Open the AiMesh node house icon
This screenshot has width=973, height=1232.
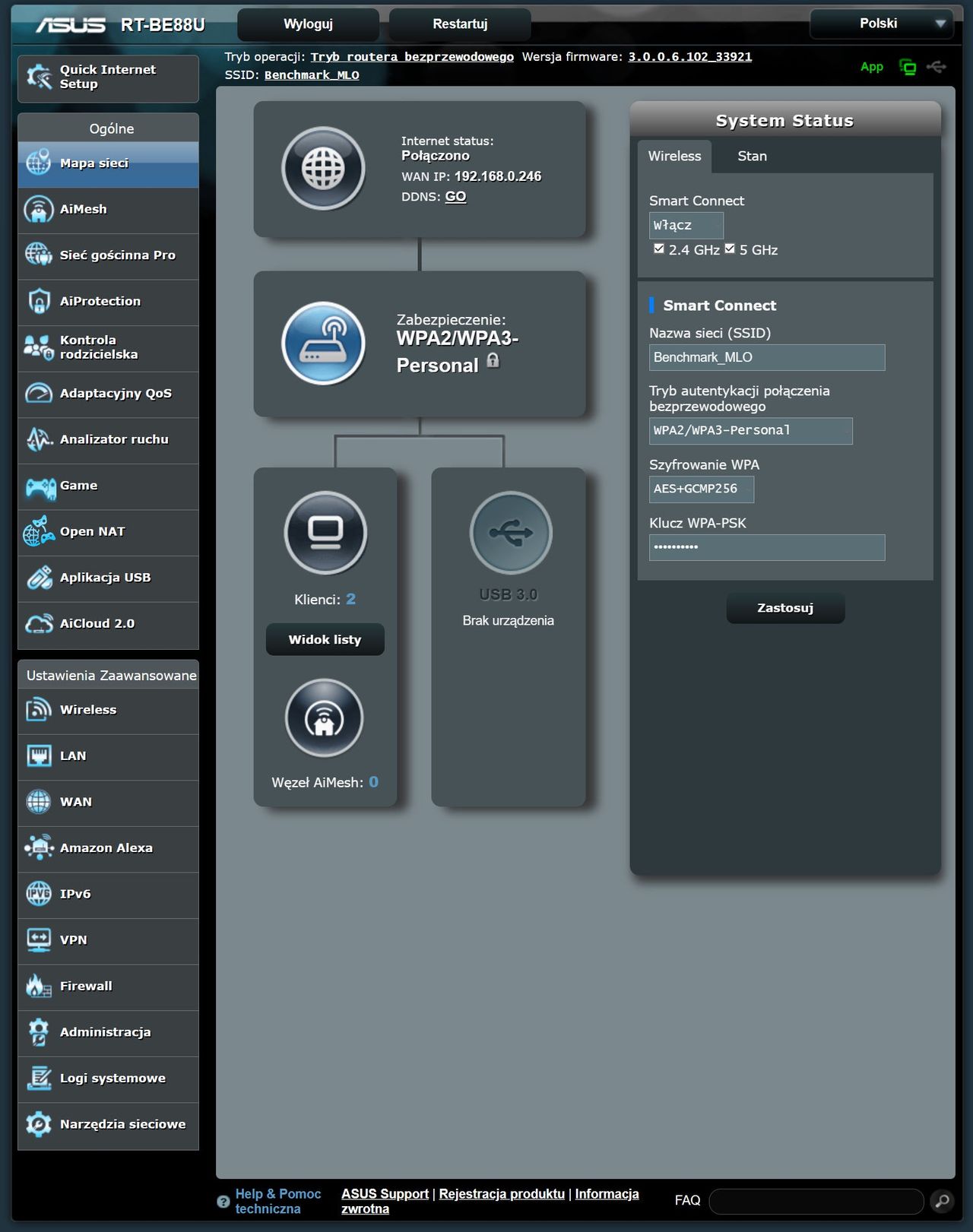pos(325,718)
